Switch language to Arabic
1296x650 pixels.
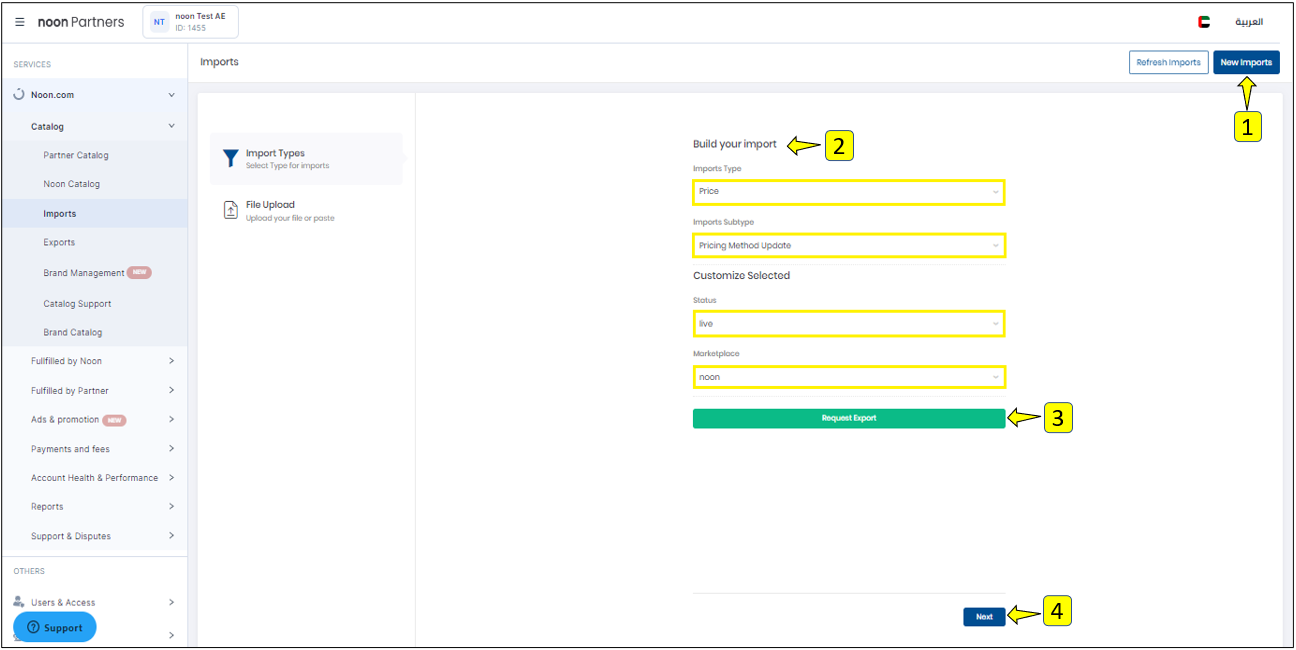pos(1248,22)
